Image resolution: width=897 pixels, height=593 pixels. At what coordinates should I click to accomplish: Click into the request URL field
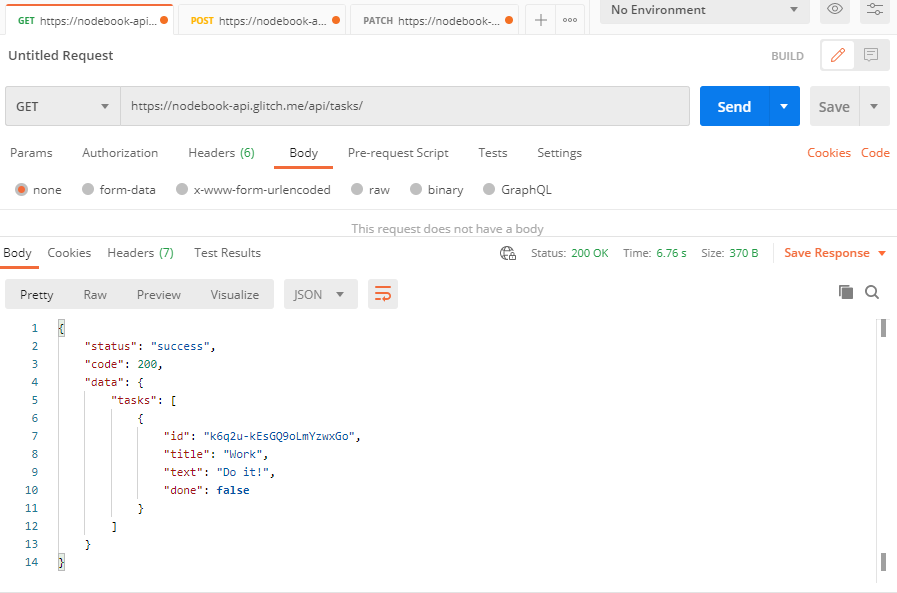[404, 106]
